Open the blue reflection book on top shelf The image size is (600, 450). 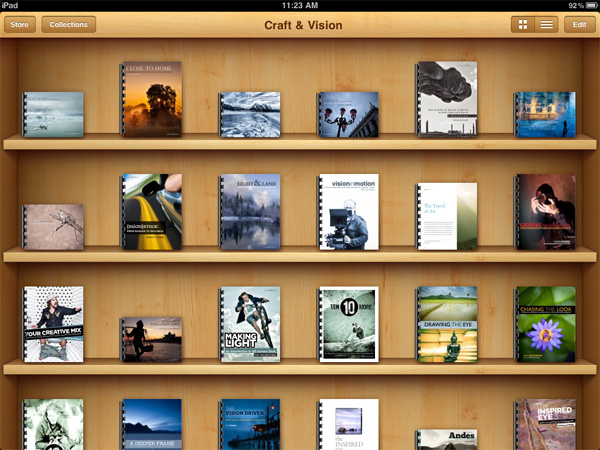pos(545,114)
